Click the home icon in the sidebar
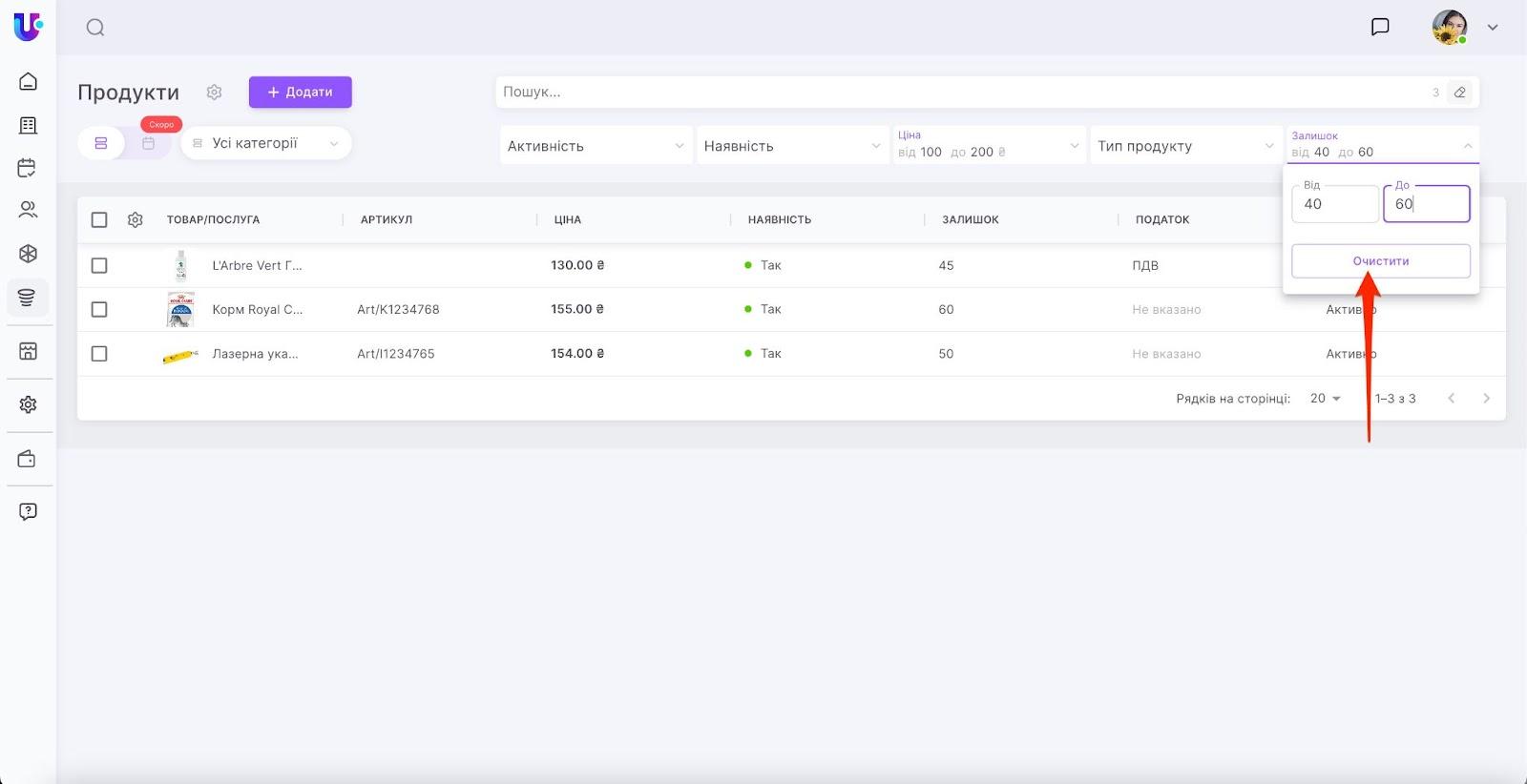1527x784 pixels. pyautogui.click(x=28, y=81)
